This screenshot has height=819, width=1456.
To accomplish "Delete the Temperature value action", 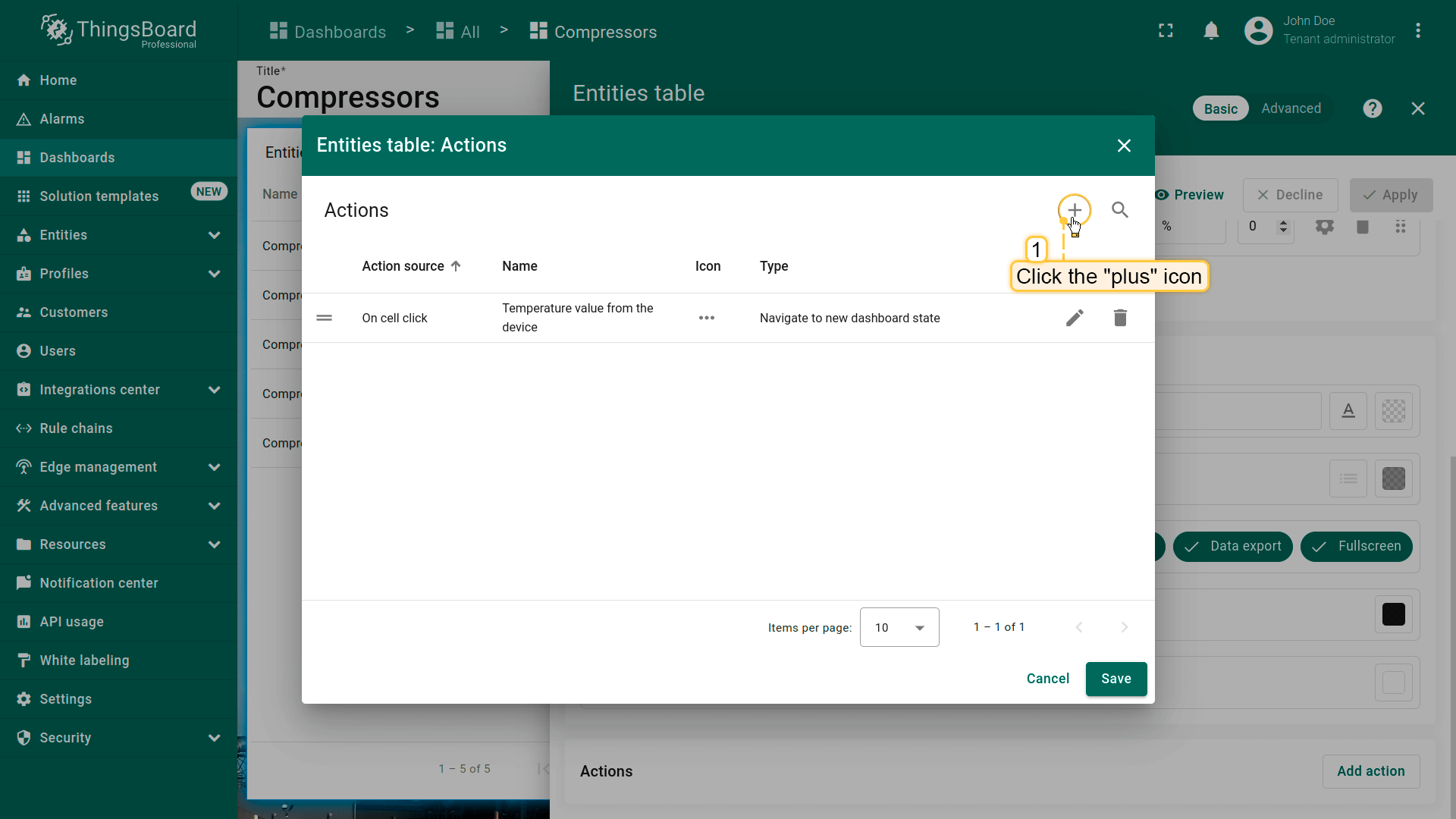I will (x=1119, y=318).
